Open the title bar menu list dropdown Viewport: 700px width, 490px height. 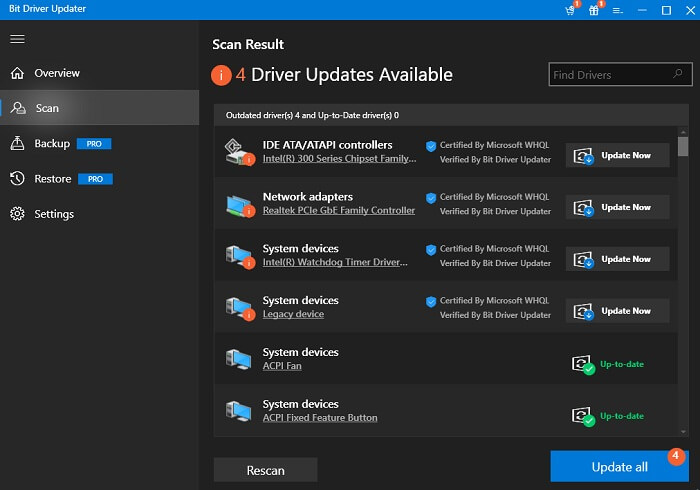pos(617,10)
